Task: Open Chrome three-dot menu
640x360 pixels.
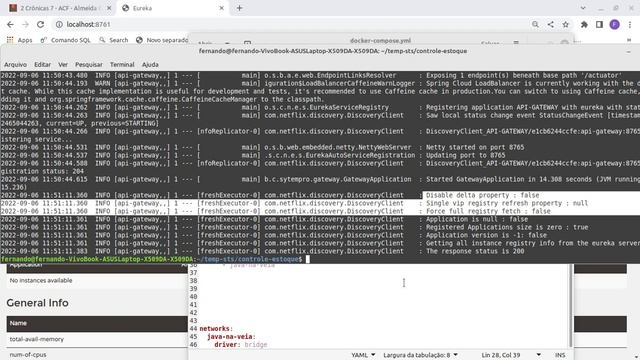Action: [x=630, y=24]
